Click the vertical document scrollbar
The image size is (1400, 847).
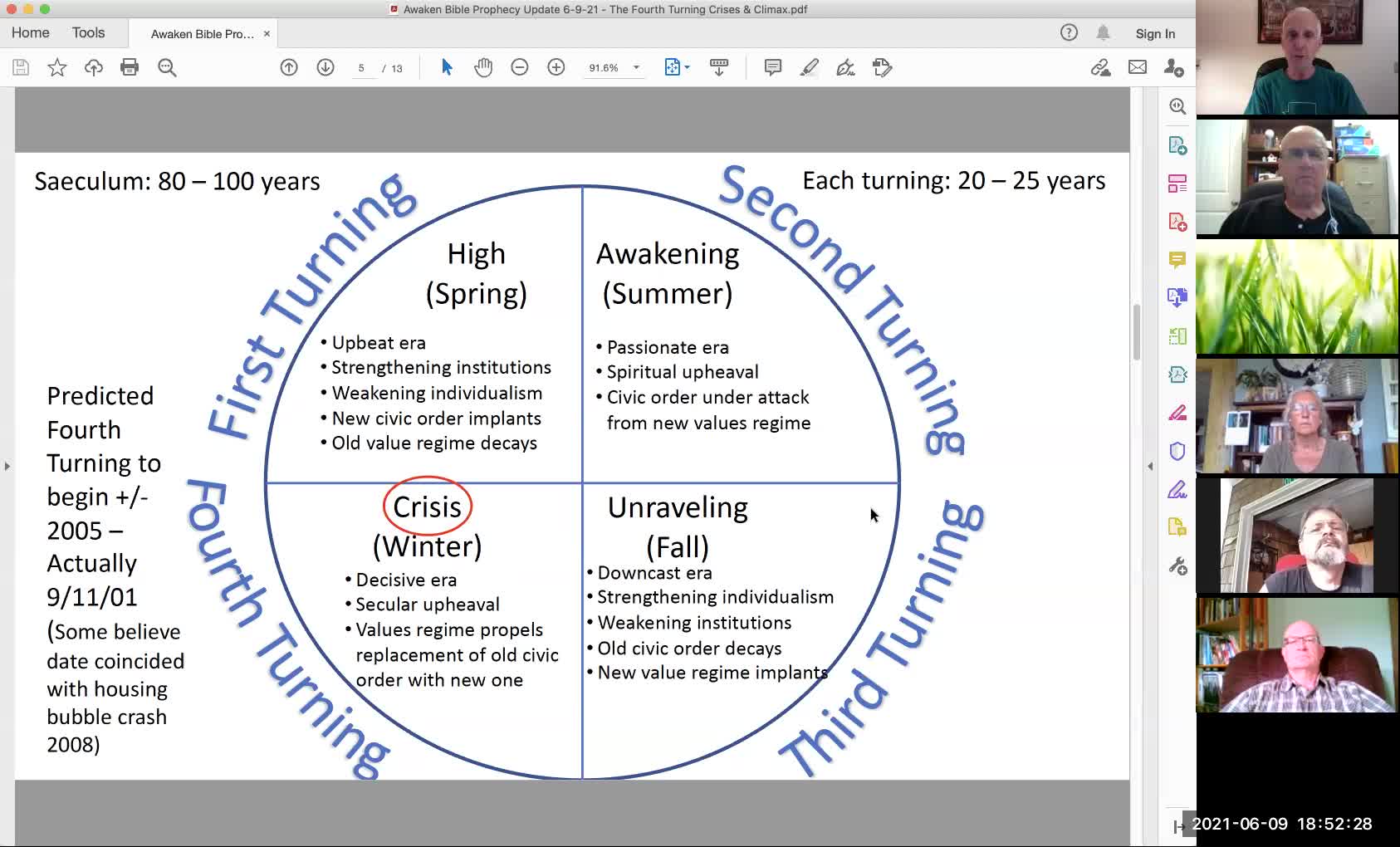point(1137,332)
